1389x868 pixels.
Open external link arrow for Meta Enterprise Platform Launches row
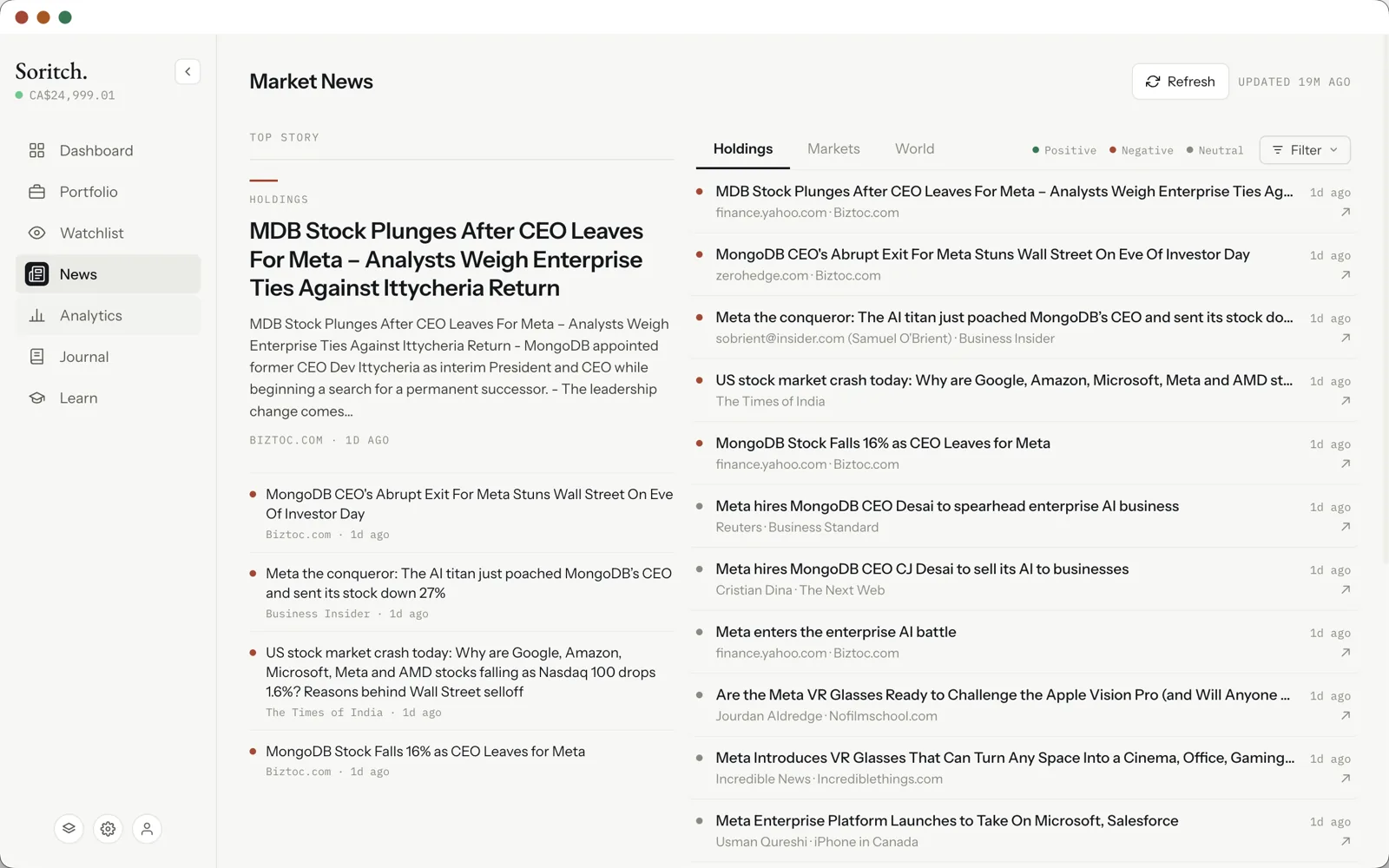[x=1346, y=841]
